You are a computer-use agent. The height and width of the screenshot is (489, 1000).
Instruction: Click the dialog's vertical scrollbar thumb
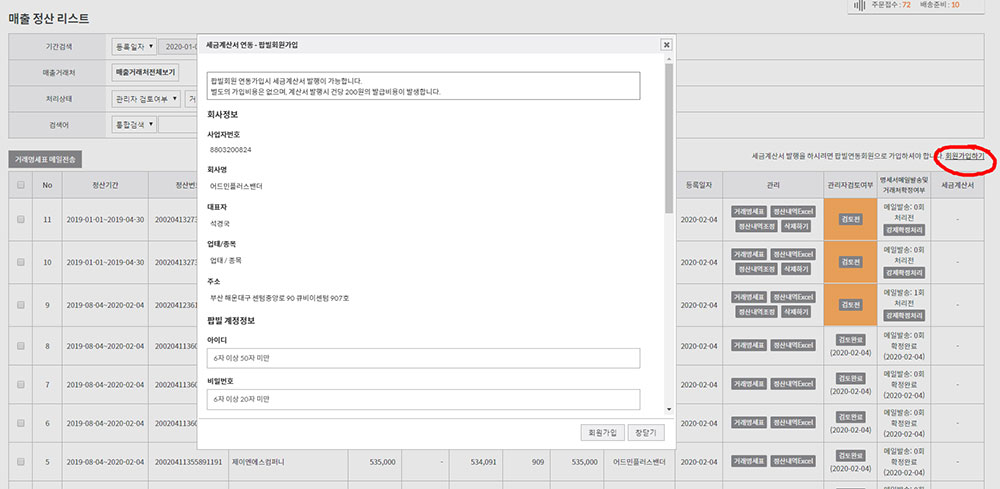(668, 137)
